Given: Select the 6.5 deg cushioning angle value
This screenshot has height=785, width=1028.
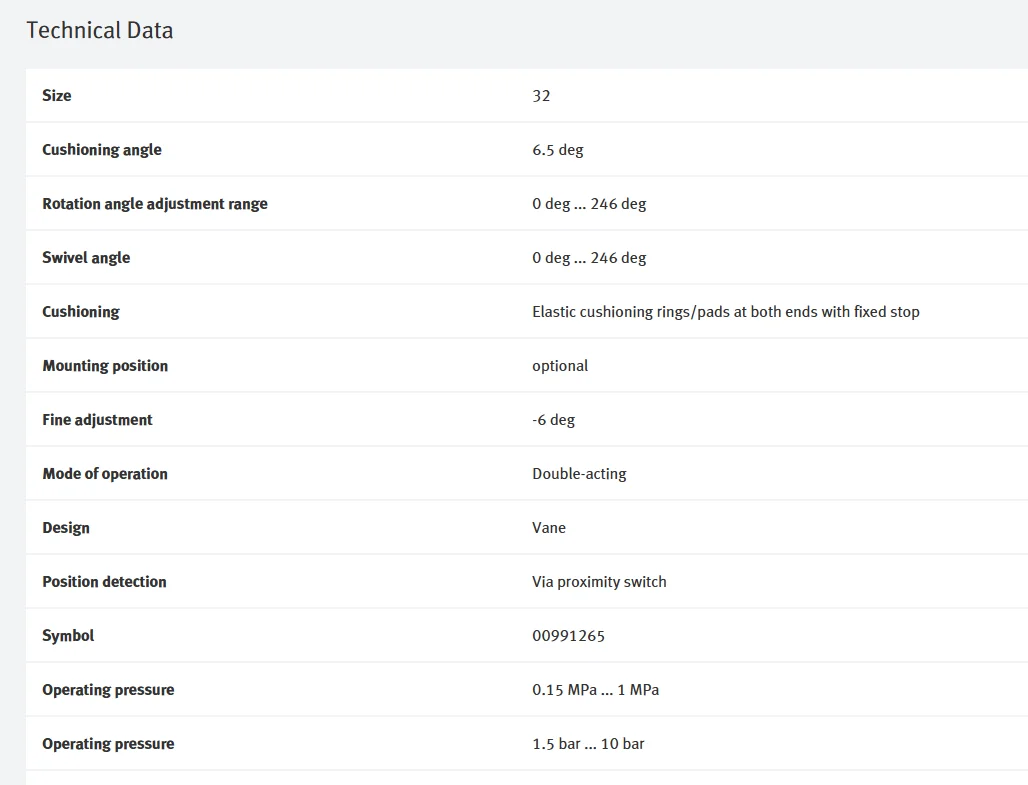Looking at the screenshot, I should pos(557,150).
